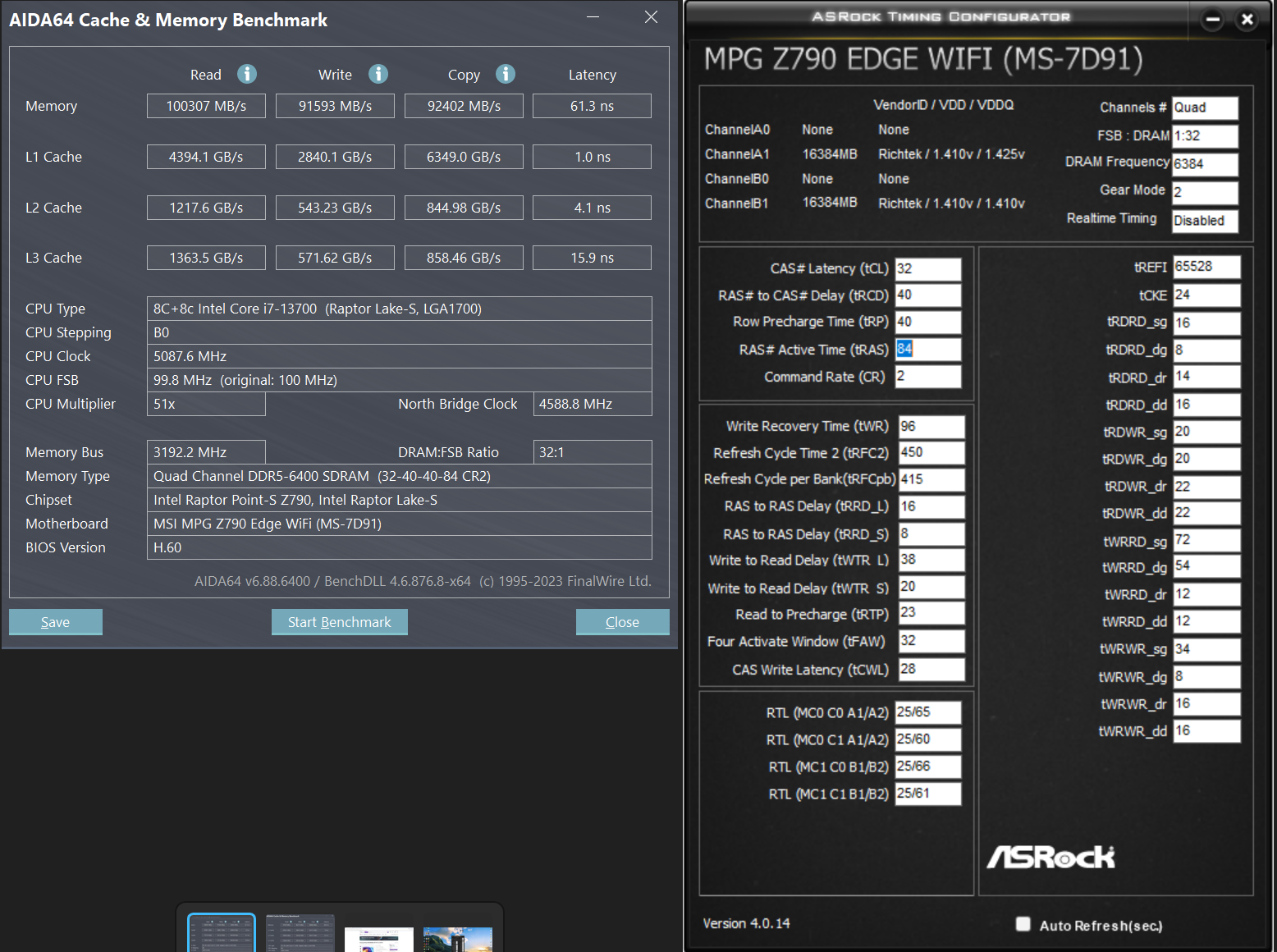Viewport: 1277px width, 952px height.
Task: Click the Refresh Cycle per Bank (tRFCpb) field
Action: point(931,479)
